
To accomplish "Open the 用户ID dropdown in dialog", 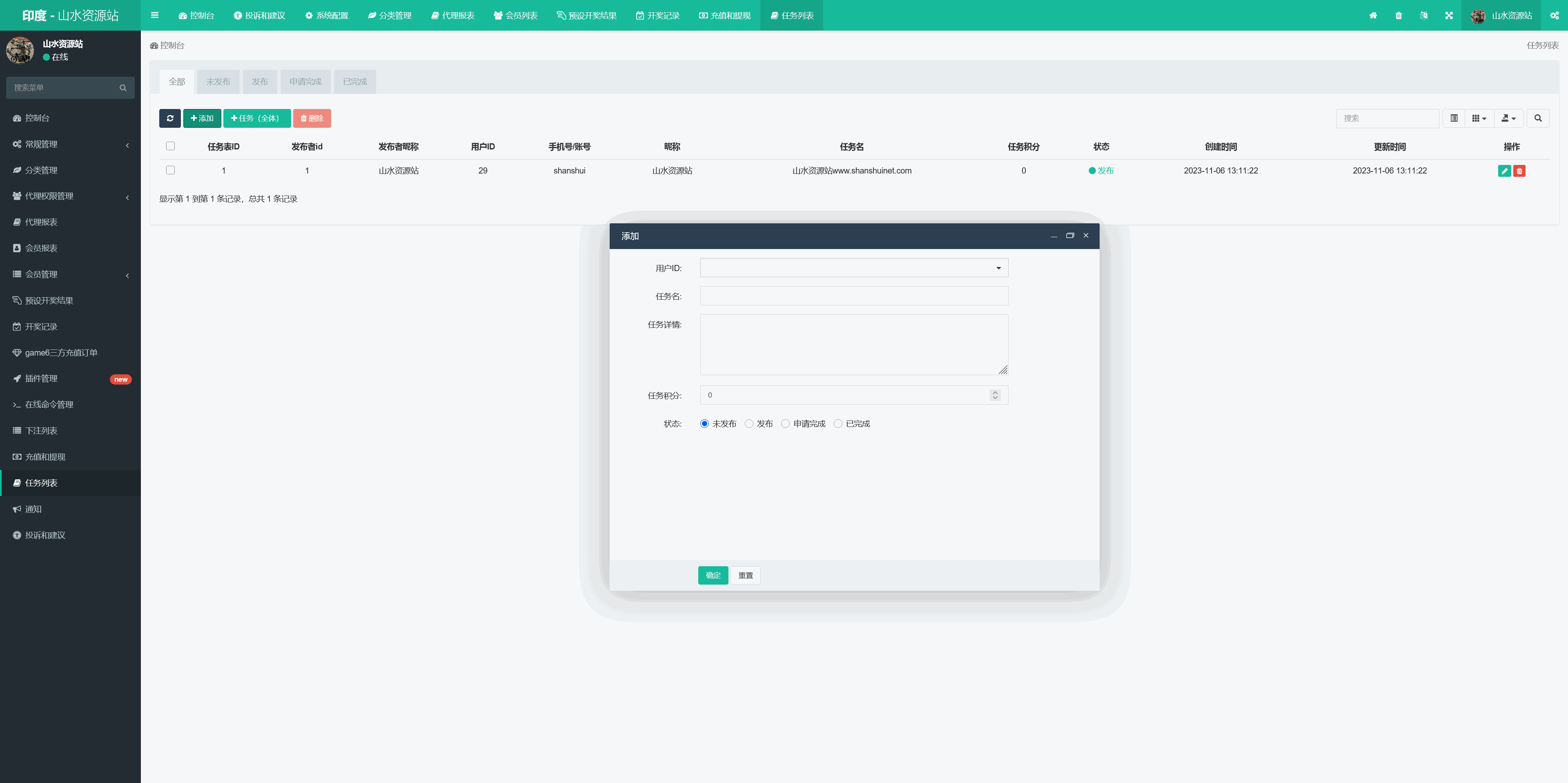I will 853,268.
